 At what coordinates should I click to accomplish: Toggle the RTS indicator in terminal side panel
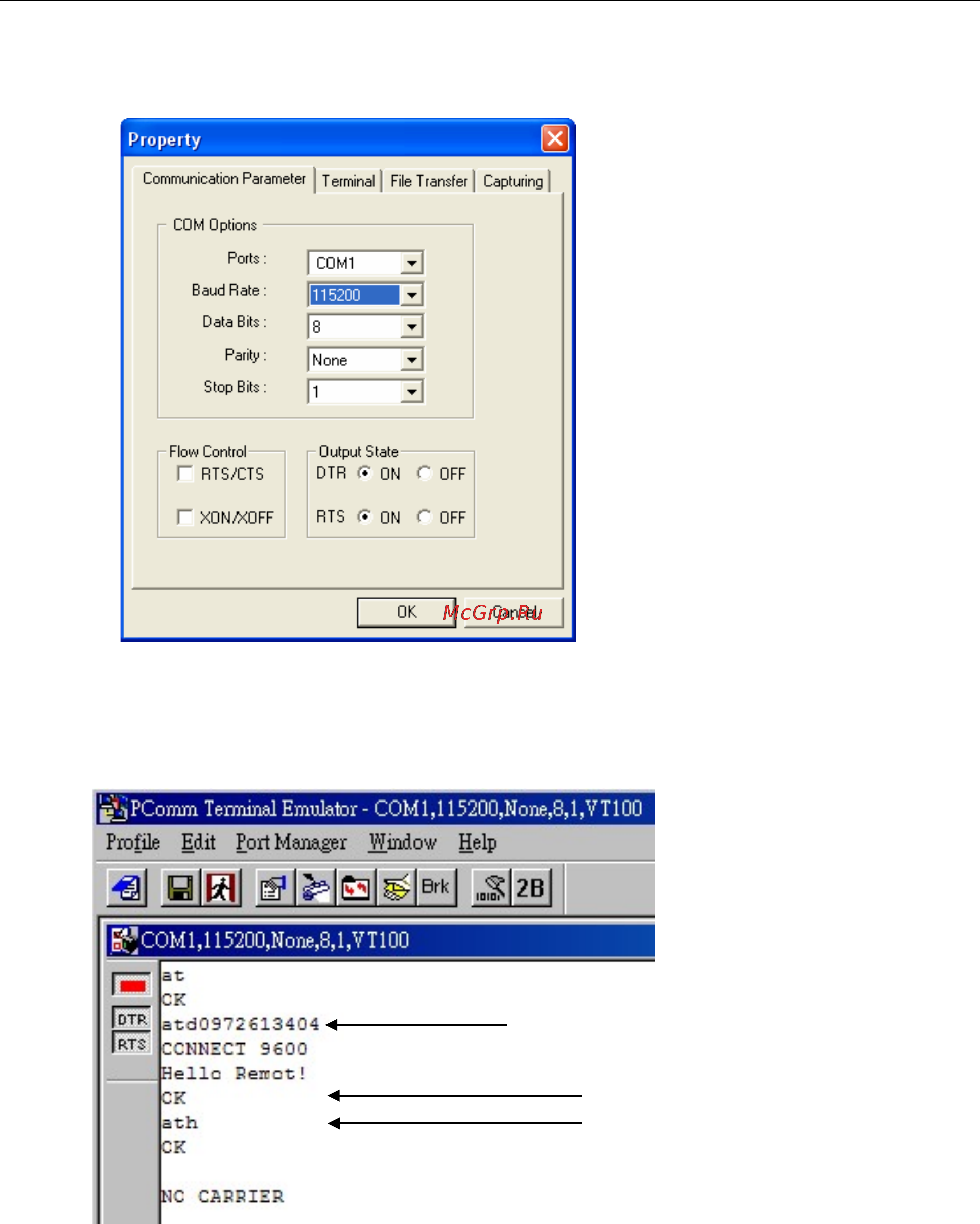[x=132, y=1044]
